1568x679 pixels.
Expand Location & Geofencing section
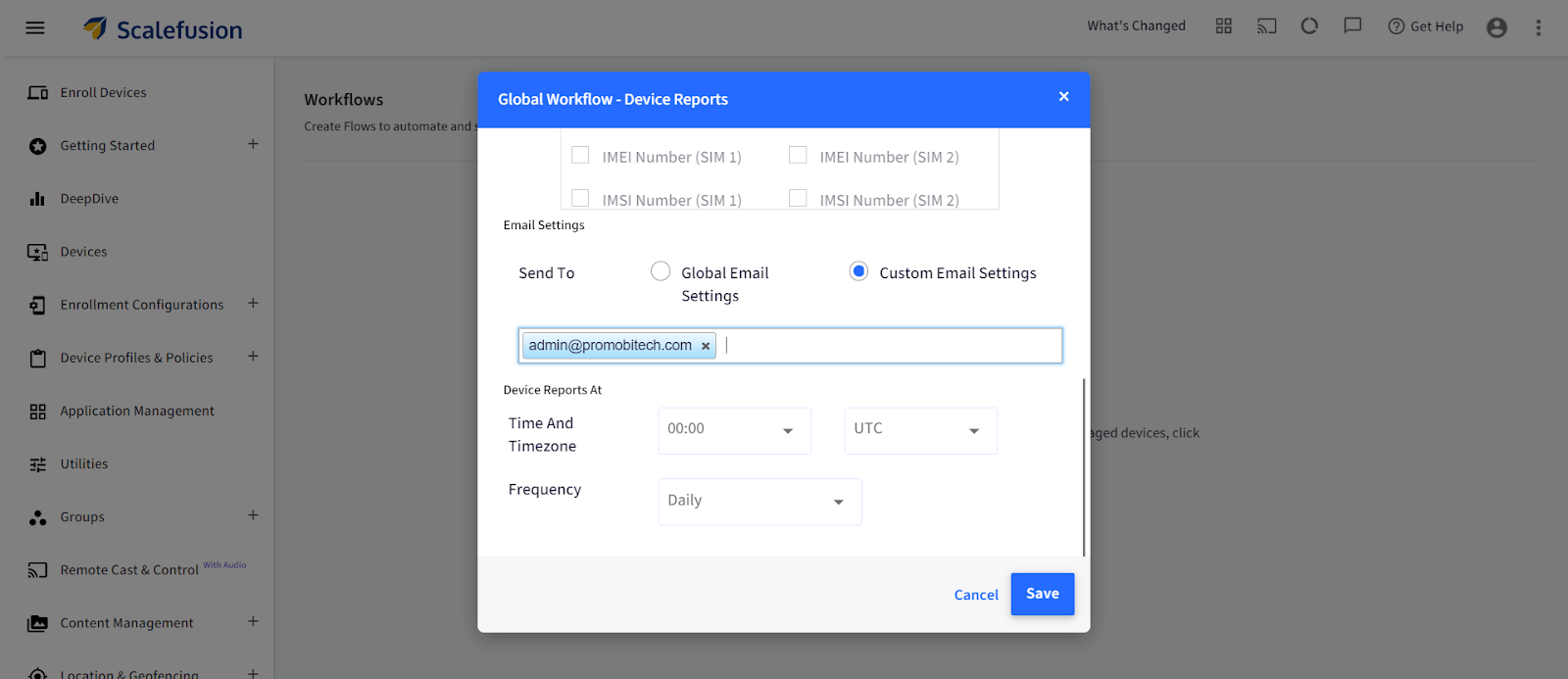pyautogui.click(x=253, y=673)
